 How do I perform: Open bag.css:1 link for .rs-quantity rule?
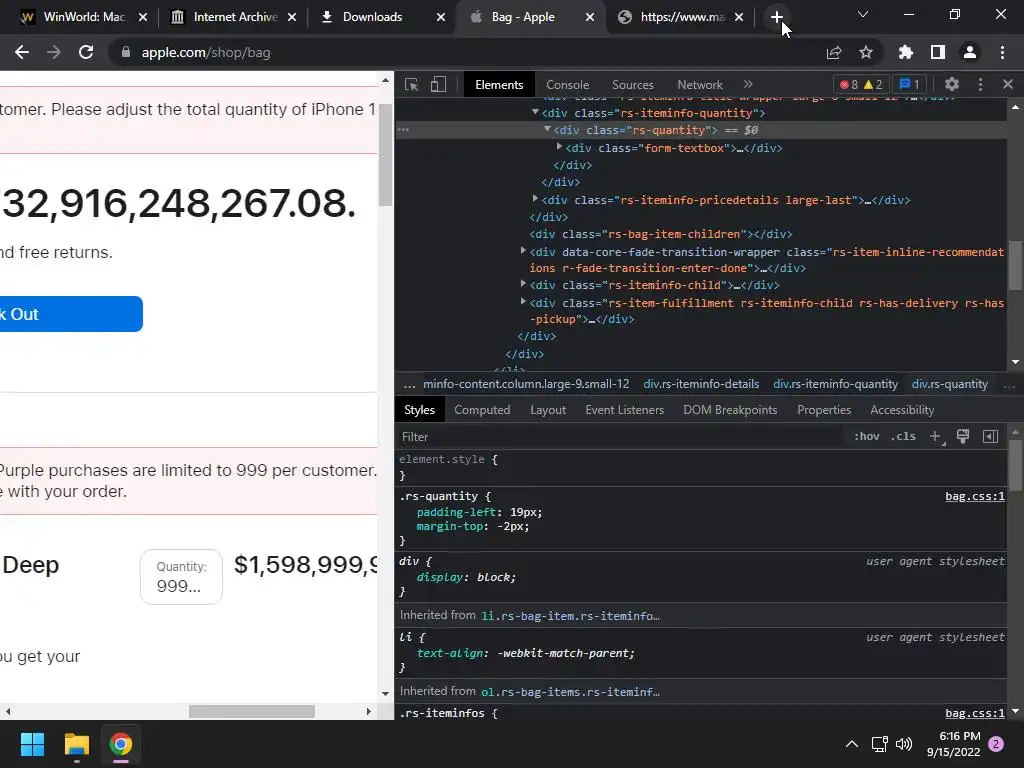click(x=974, y=496)
